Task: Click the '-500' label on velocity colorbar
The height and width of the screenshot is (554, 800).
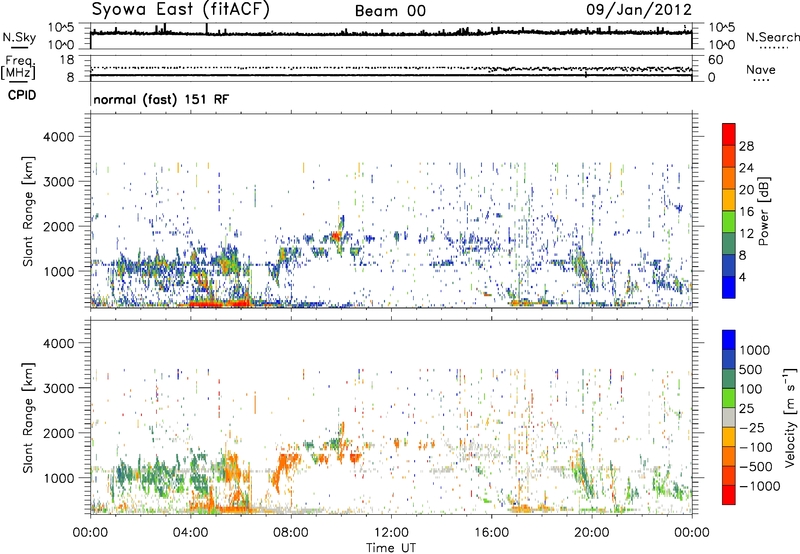Action: click(x=756, y=467)
